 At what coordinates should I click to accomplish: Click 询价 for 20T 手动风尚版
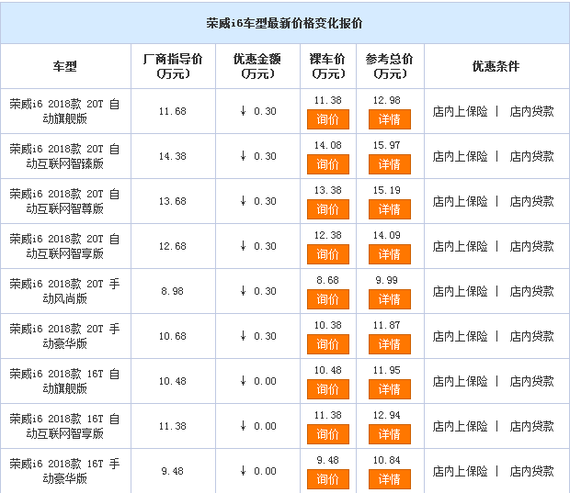coord(328,299)
